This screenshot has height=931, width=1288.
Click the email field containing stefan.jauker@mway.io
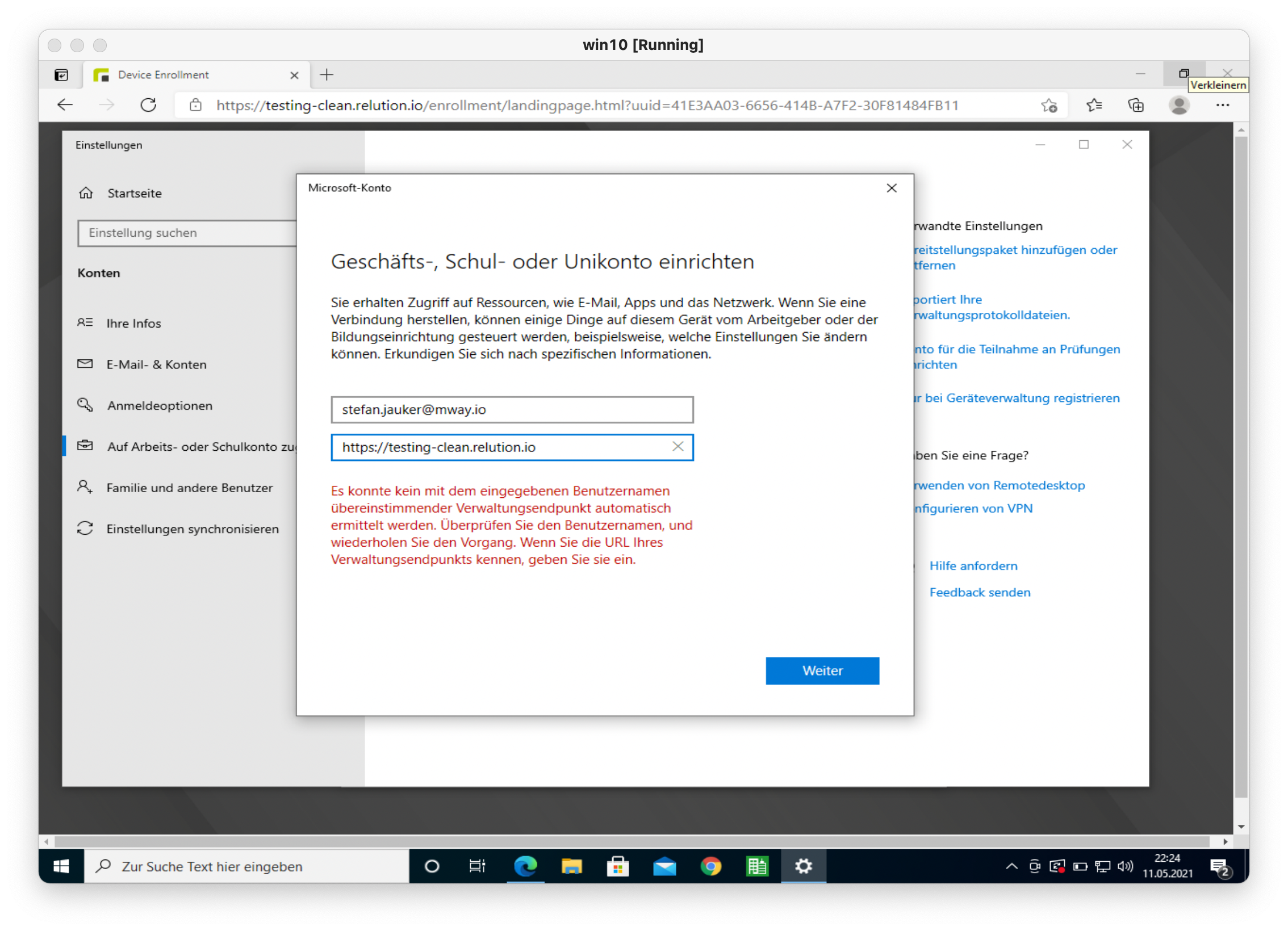[x=512, y=409]
